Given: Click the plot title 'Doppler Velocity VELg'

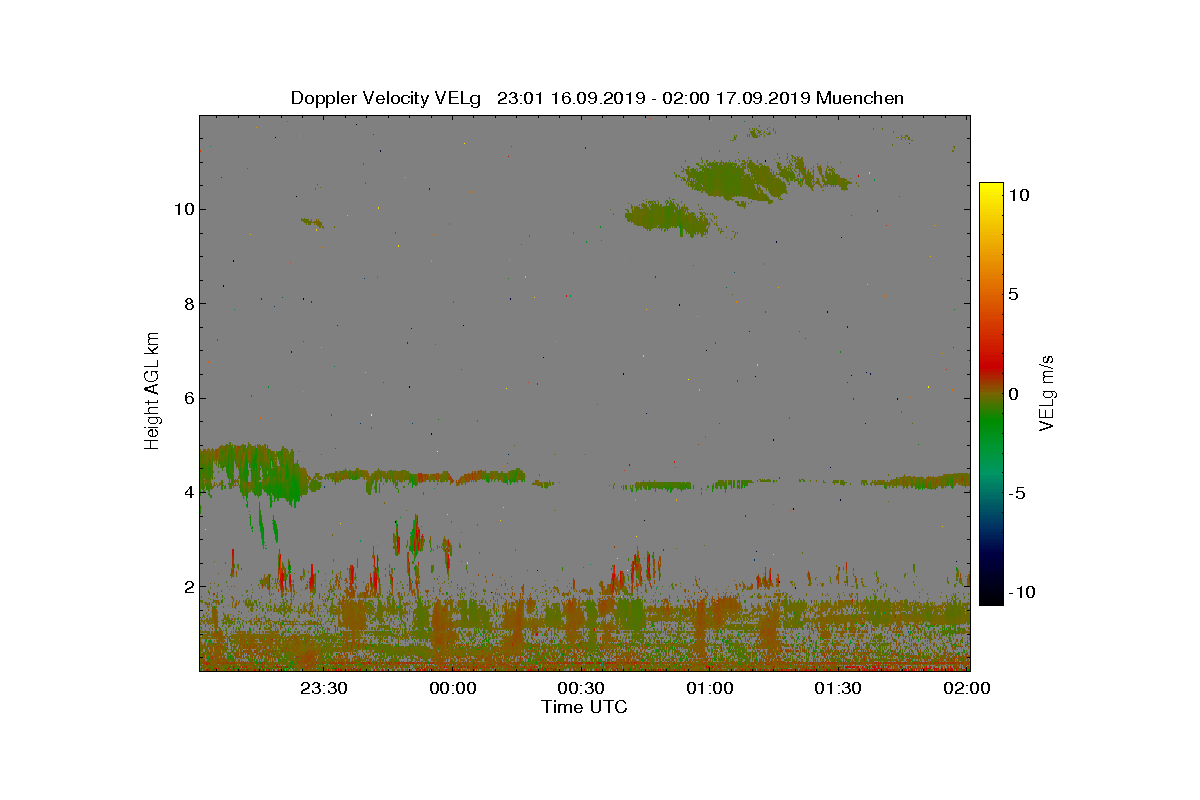Looking at the screenshot, I should pos(386,98).
